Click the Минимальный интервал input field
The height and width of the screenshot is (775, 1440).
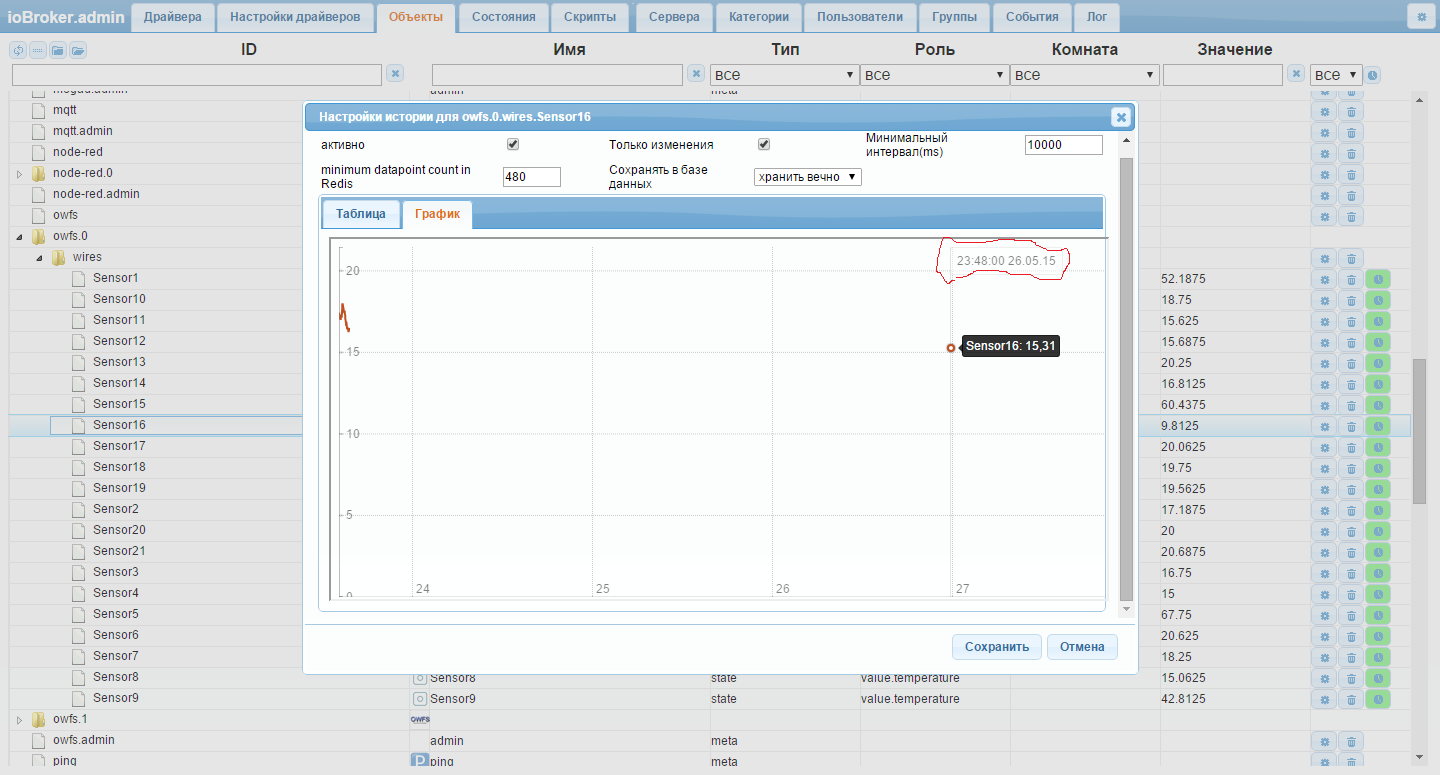pos(1064,145)
